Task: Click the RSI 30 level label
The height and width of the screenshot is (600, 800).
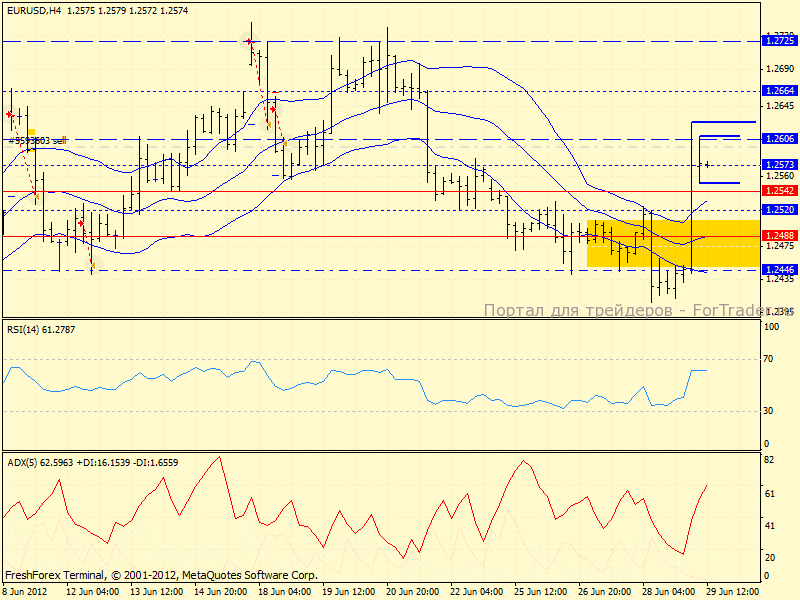Action: [768, 411]
